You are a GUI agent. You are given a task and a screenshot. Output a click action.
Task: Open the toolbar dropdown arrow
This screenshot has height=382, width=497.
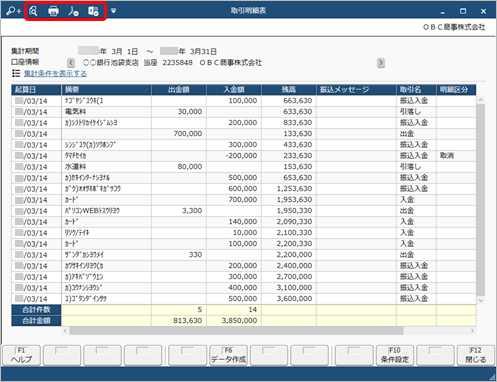[x=113, y=11]
